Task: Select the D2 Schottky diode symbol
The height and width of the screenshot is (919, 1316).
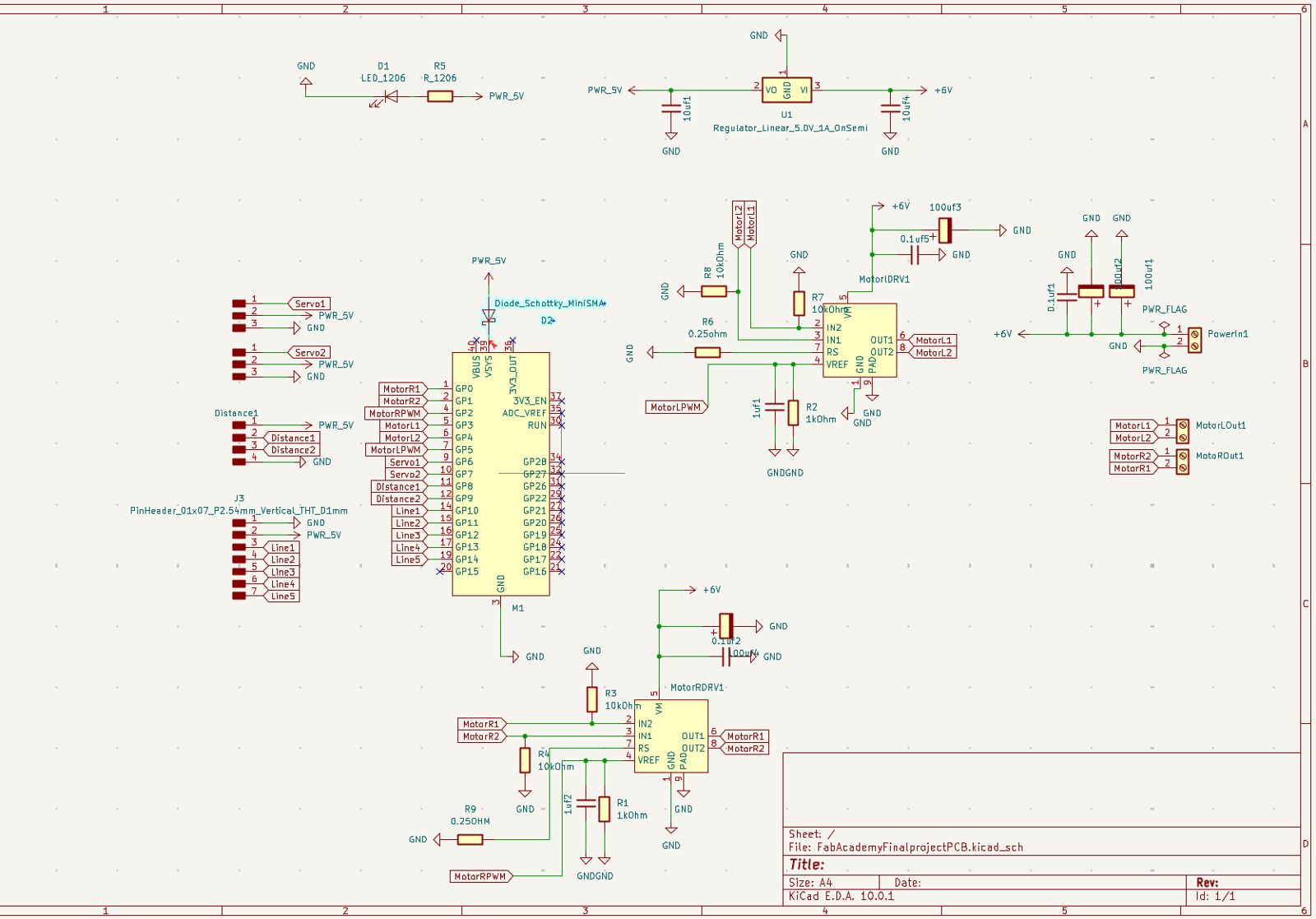Action: tap(489, 315)
